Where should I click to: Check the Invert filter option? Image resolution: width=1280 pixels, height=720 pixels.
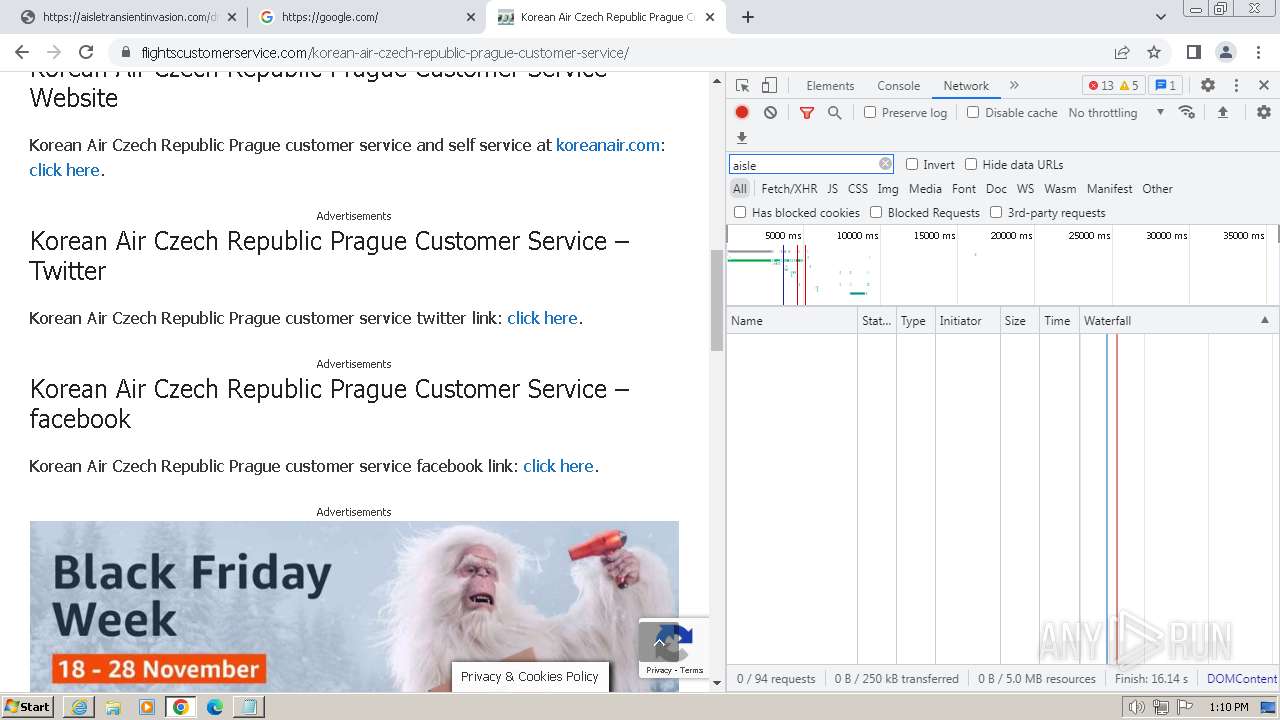pyautogui.click(x=912, y=164)
